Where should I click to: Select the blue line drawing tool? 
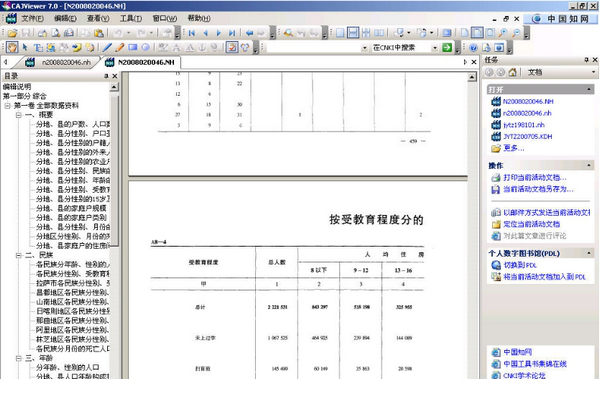[107, 47]
